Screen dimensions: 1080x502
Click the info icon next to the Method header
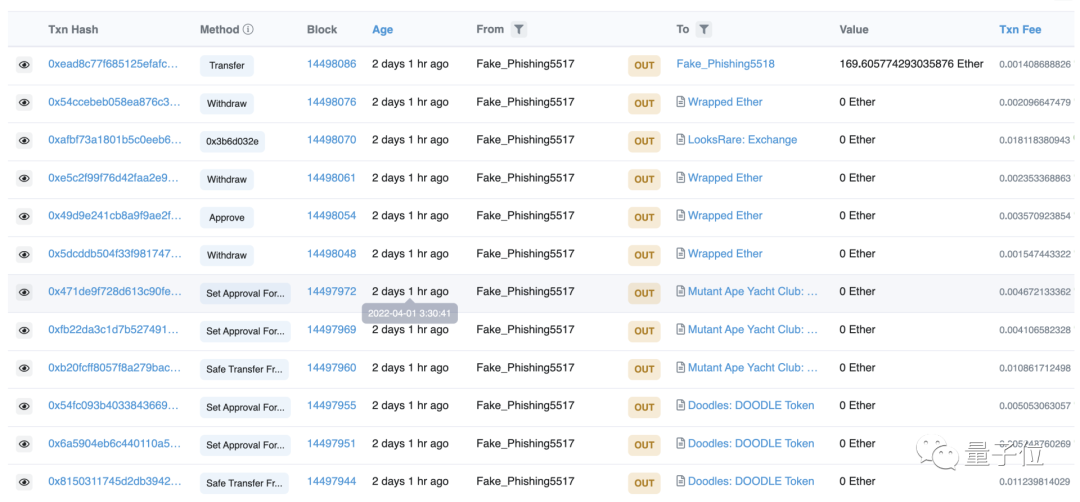coord(248,30)
